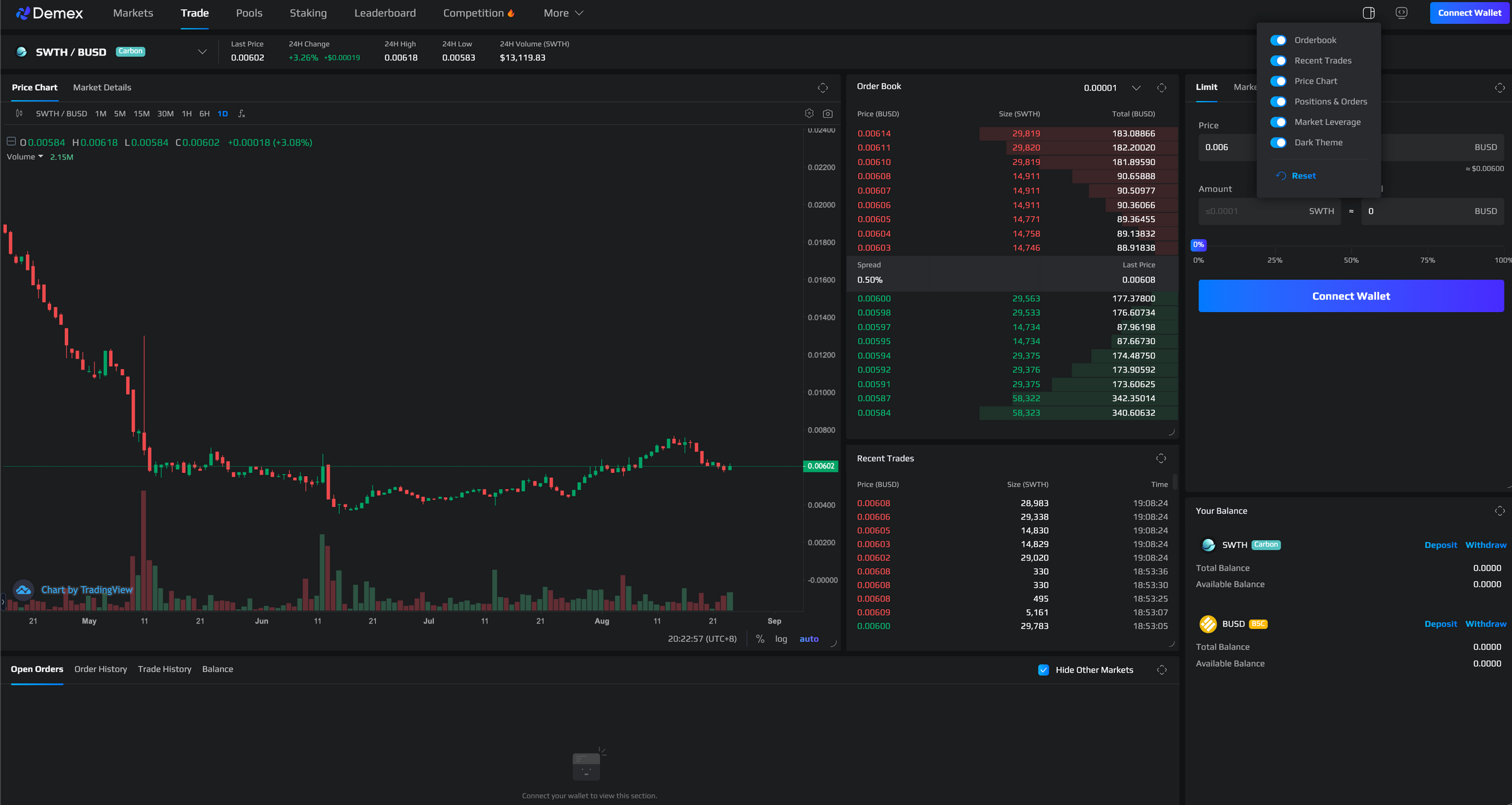Open the SWTH/BUSD market selector dropdown
Screen dimensions: 1512x805
tap(202, 51)
